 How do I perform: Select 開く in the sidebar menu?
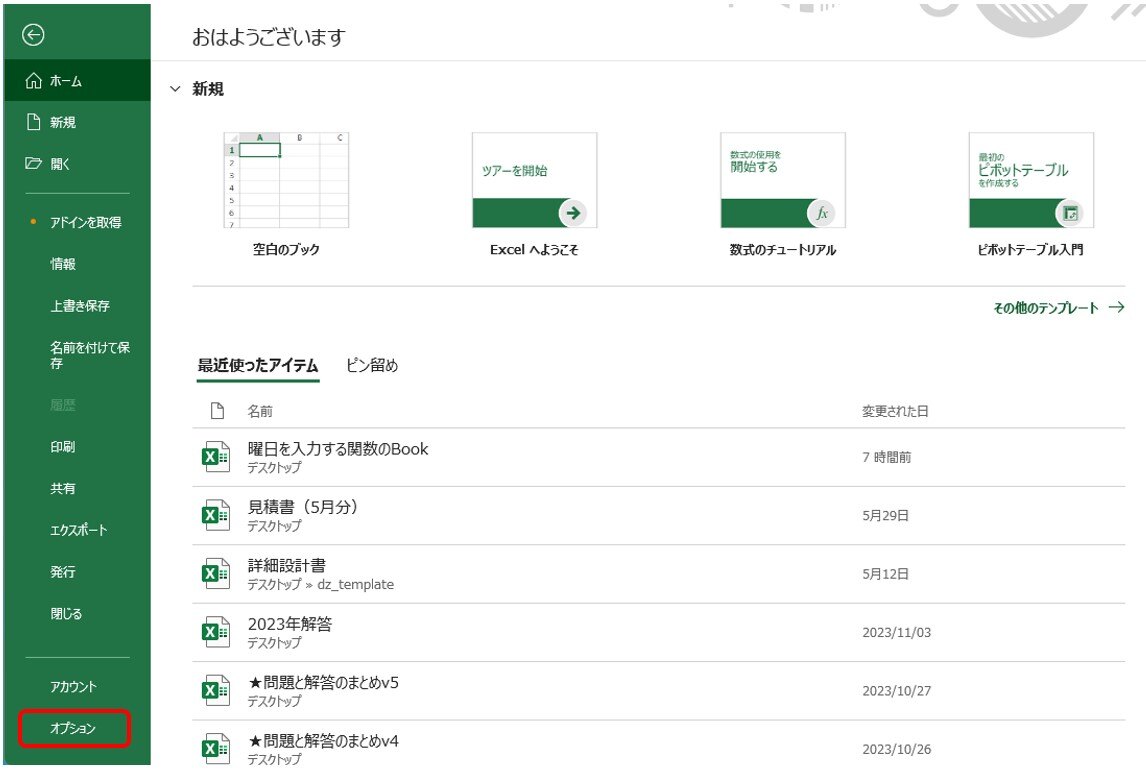click(x=77, y=164)
